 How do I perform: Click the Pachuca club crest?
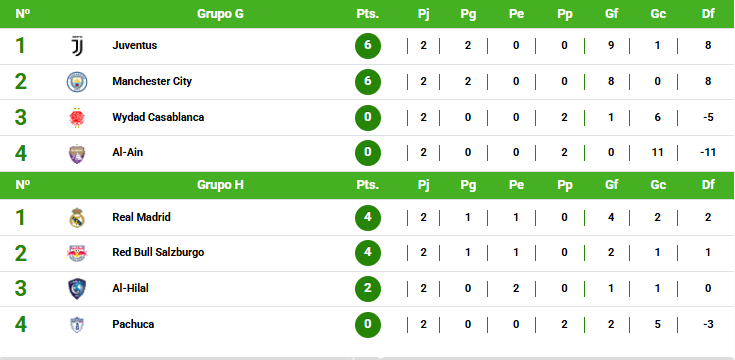[77, 324]
